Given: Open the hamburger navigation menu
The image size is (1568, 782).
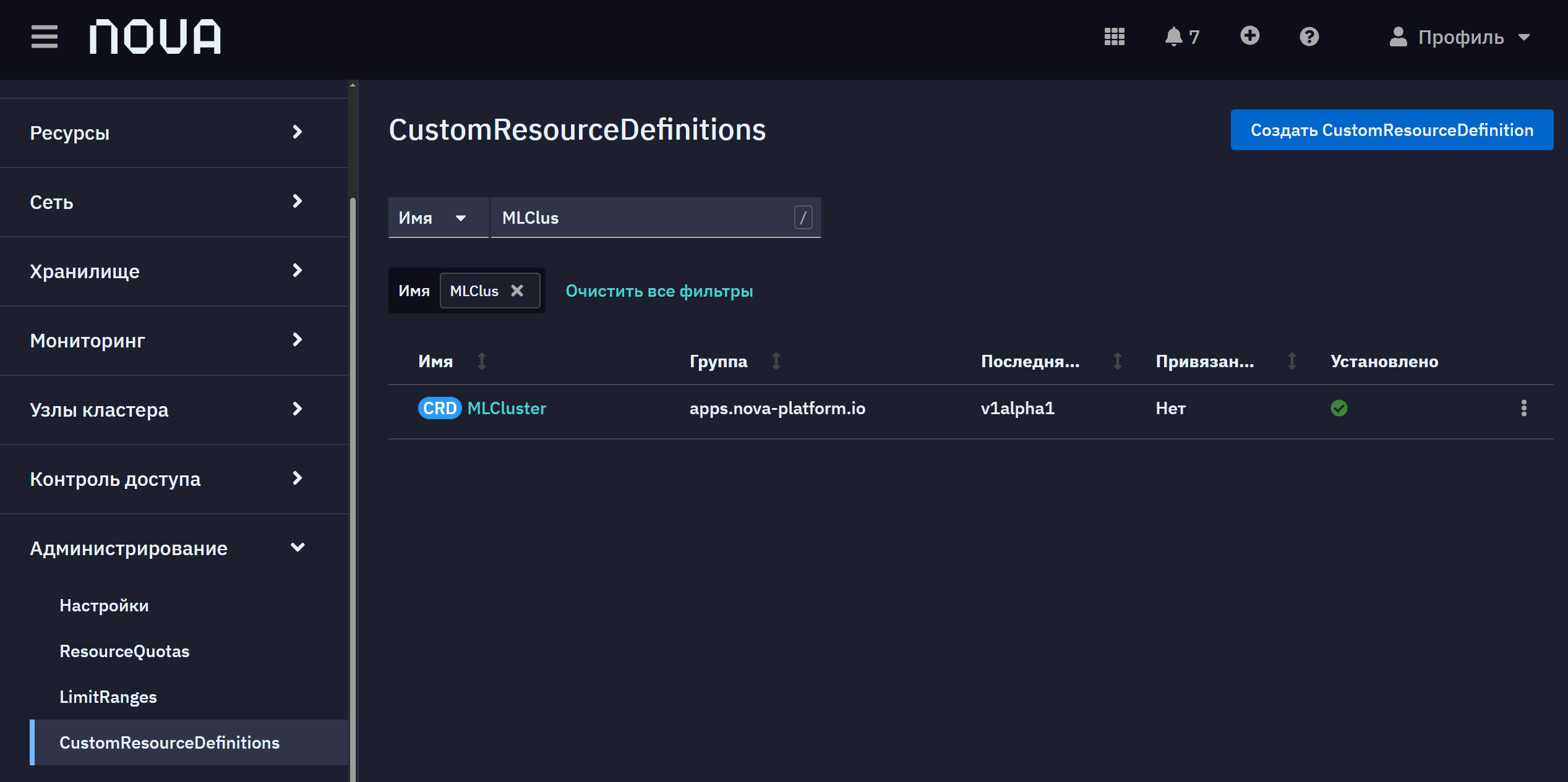Looking at the screenshot, I should click(x=45, y=37).
